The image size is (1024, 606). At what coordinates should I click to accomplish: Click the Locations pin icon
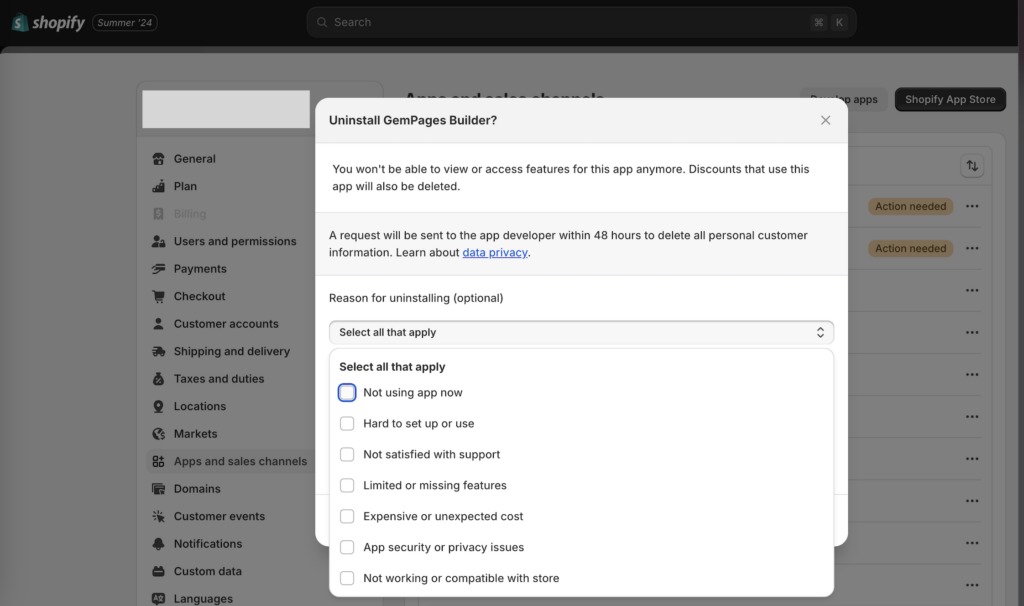coord(158,407)
